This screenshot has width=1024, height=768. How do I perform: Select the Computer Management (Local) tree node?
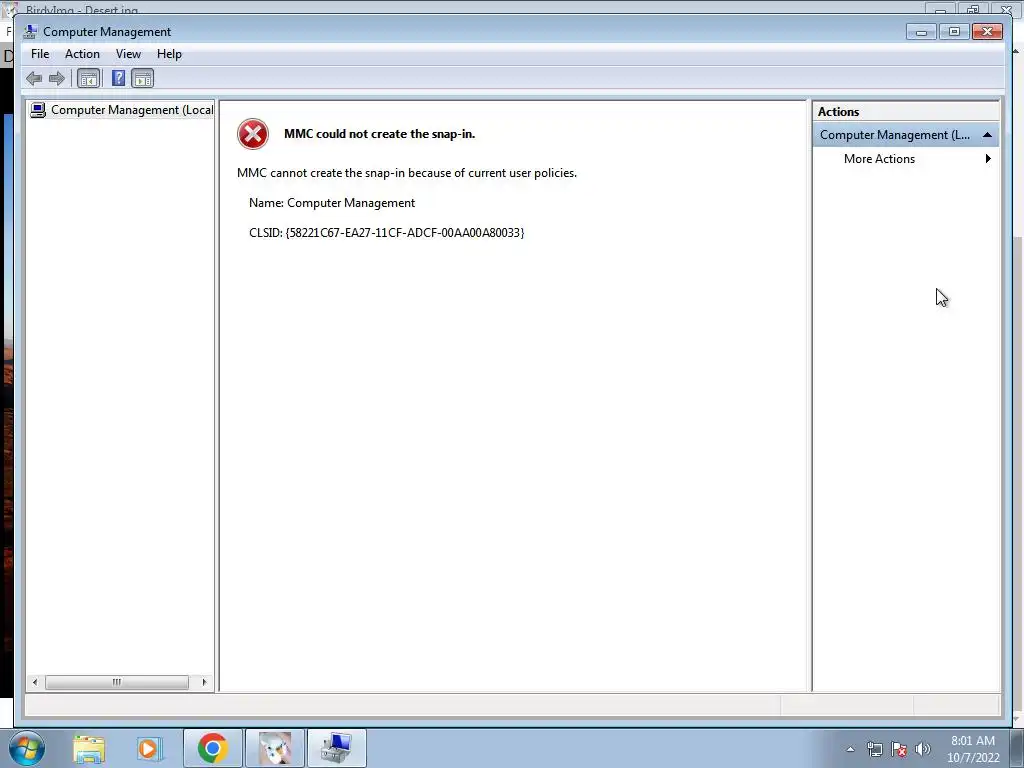tap(122, 110)
